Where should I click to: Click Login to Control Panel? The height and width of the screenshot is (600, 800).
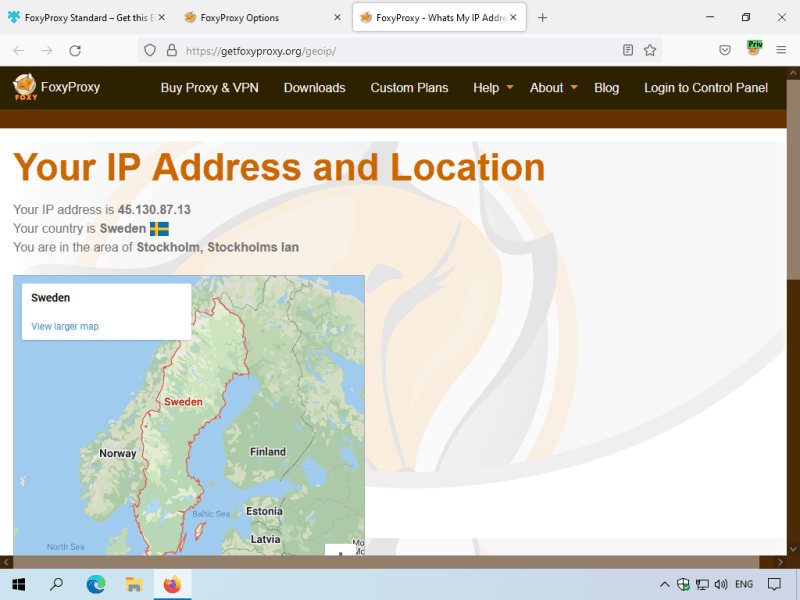pyautogui.click(x=705, y=88)
